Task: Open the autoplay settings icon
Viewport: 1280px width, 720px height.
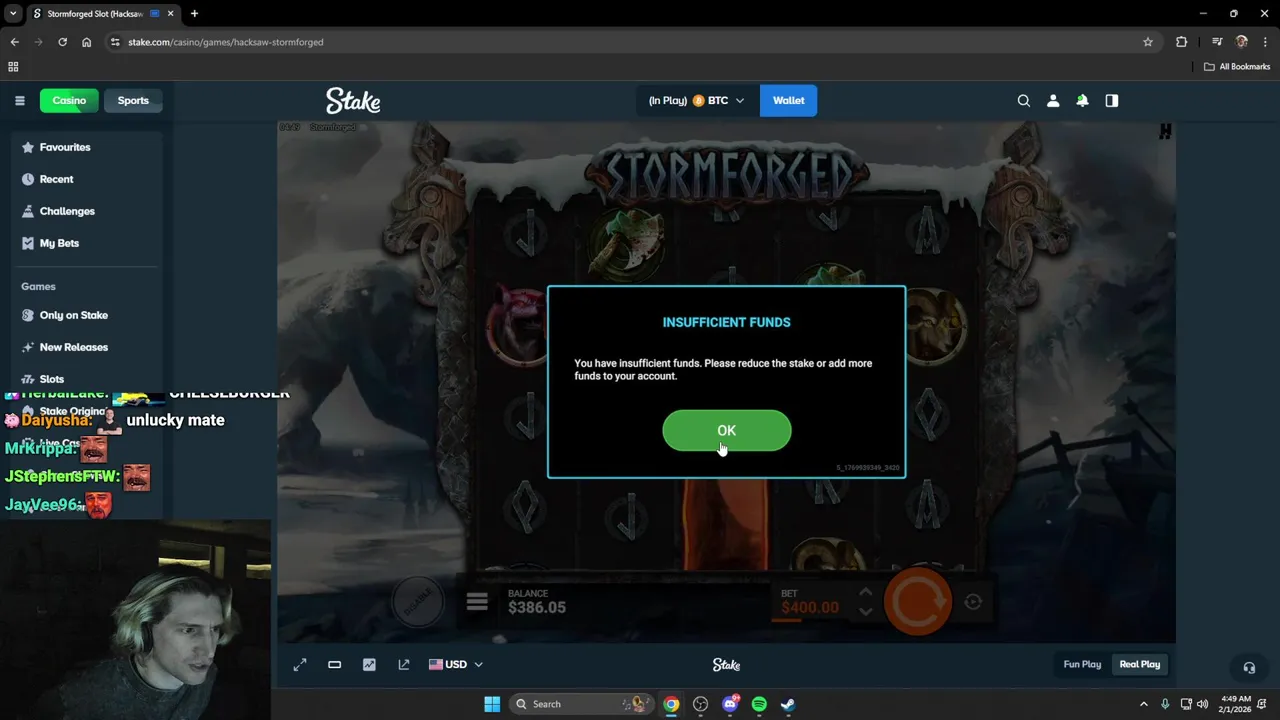Action: click(973, 601)
